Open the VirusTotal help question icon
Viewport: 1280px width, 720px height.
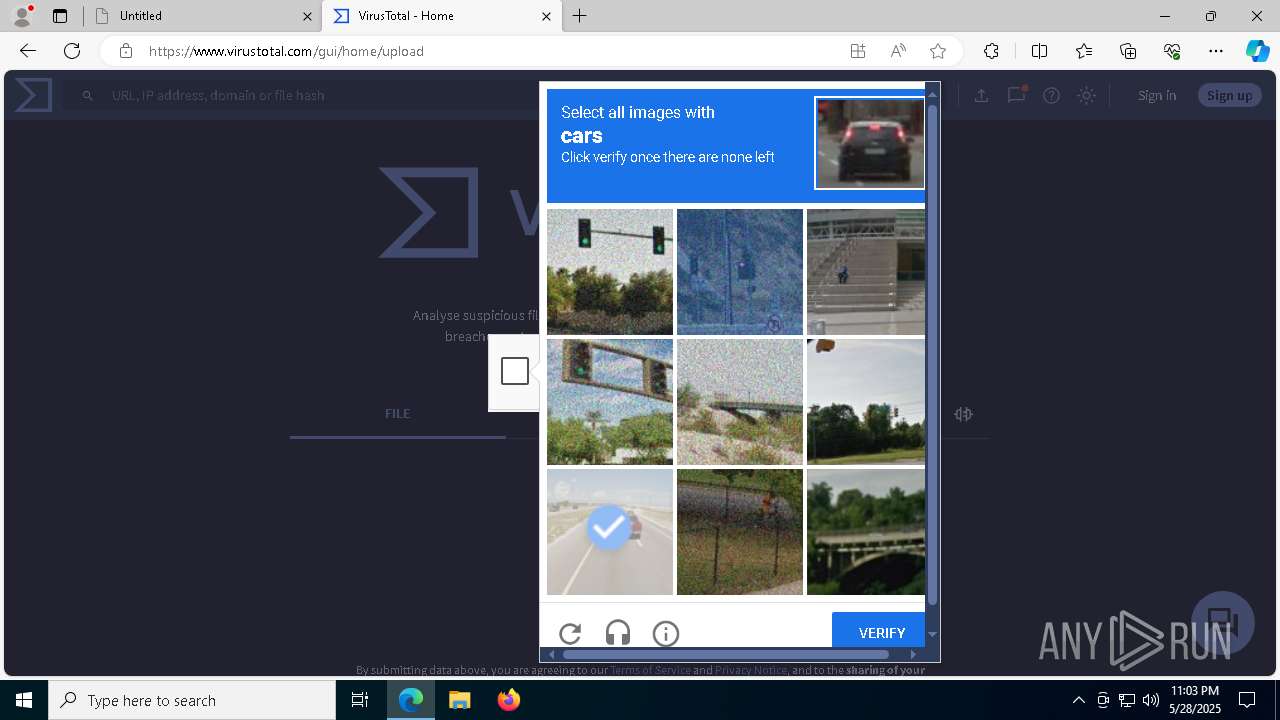(1051, 95)
